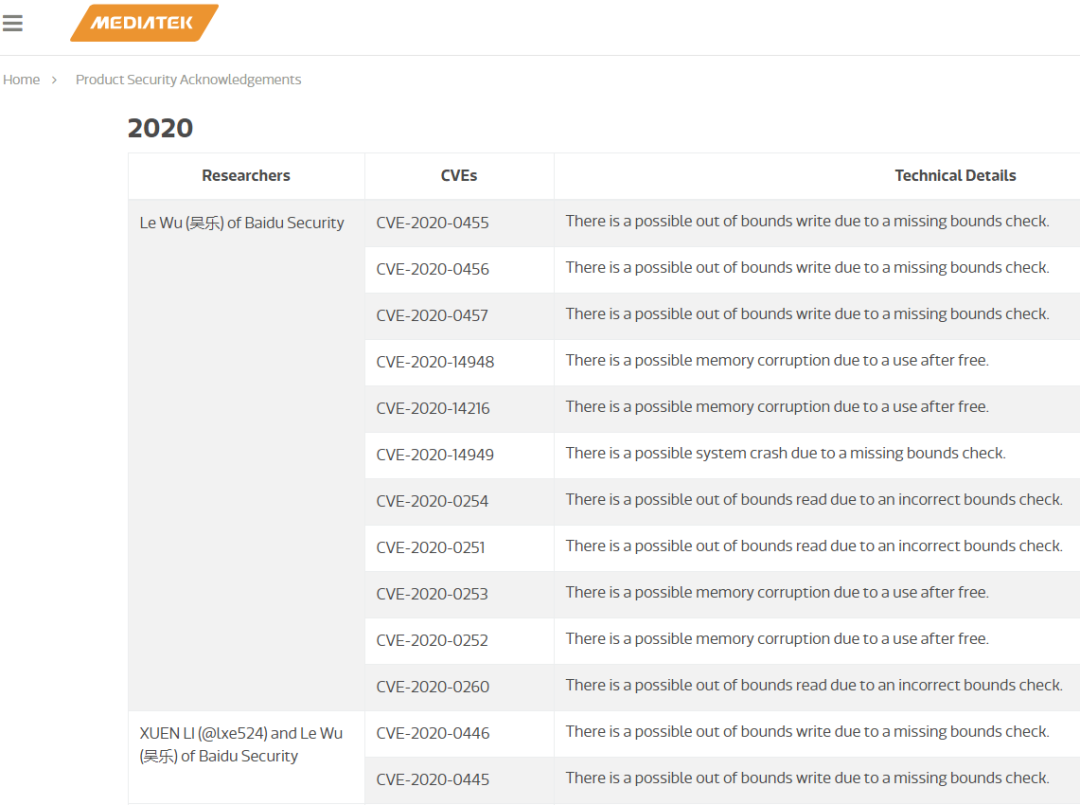Click the 2020 section heading
Viewport: 1080px width, 805px height.
pos(160,128)
